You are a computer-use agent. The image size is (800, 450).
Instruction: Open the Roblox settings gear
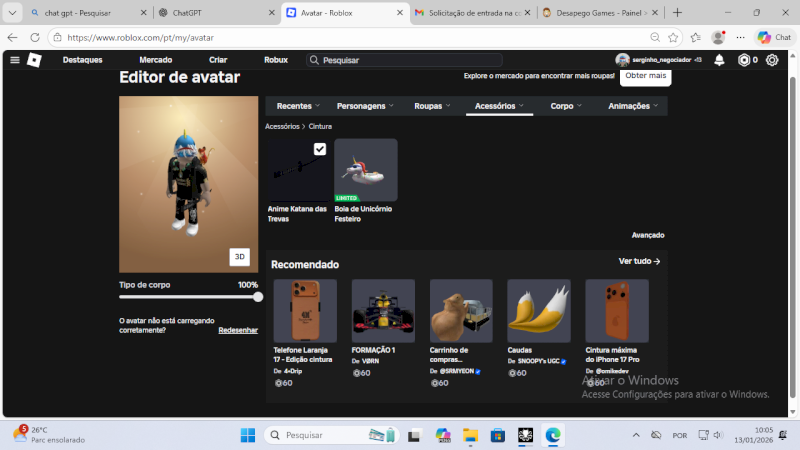coord(772,60)
